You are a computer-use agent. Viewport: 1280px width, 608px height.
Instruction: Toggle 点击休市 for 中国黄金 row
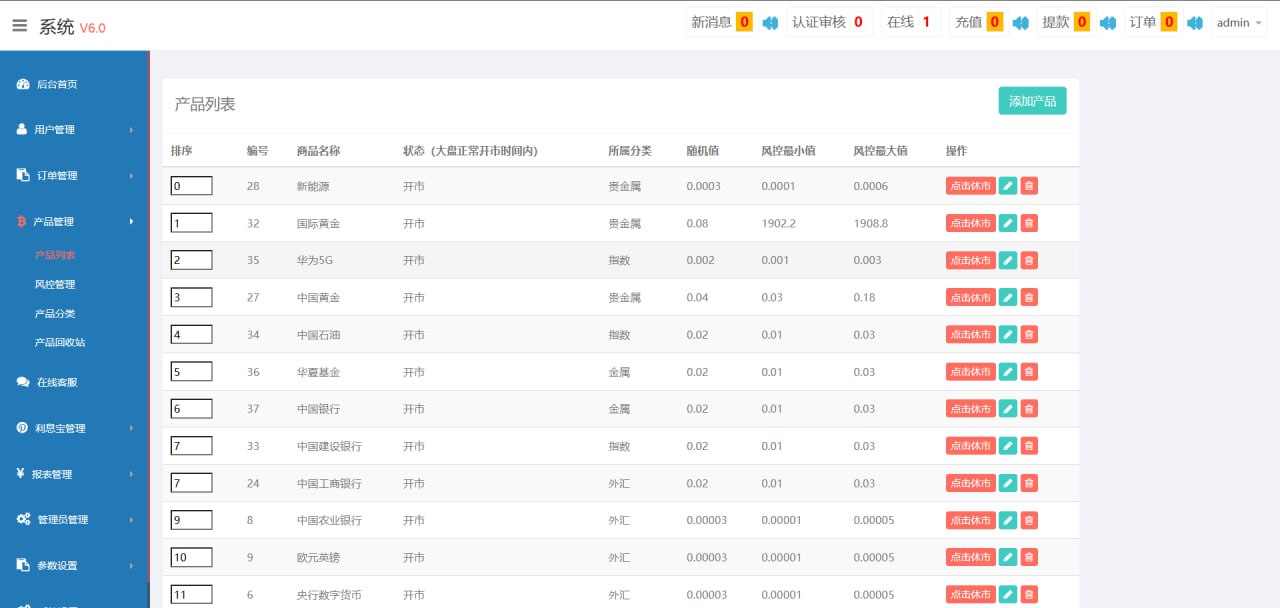(970, 297)
